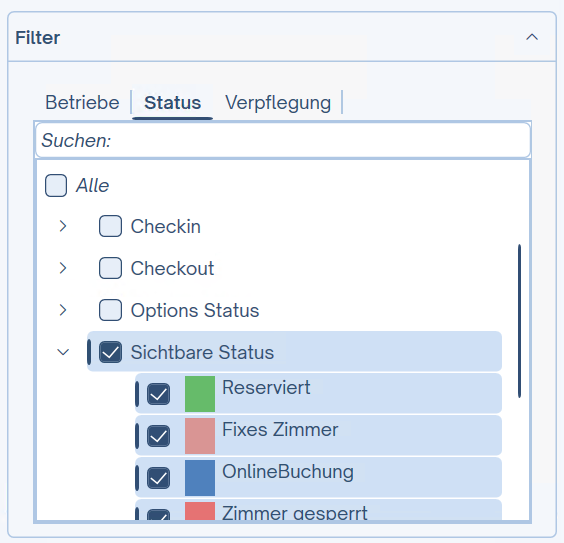The image size is (564, 543).
Task: Tick the Checkin checkbox
Action: (110, 226)
